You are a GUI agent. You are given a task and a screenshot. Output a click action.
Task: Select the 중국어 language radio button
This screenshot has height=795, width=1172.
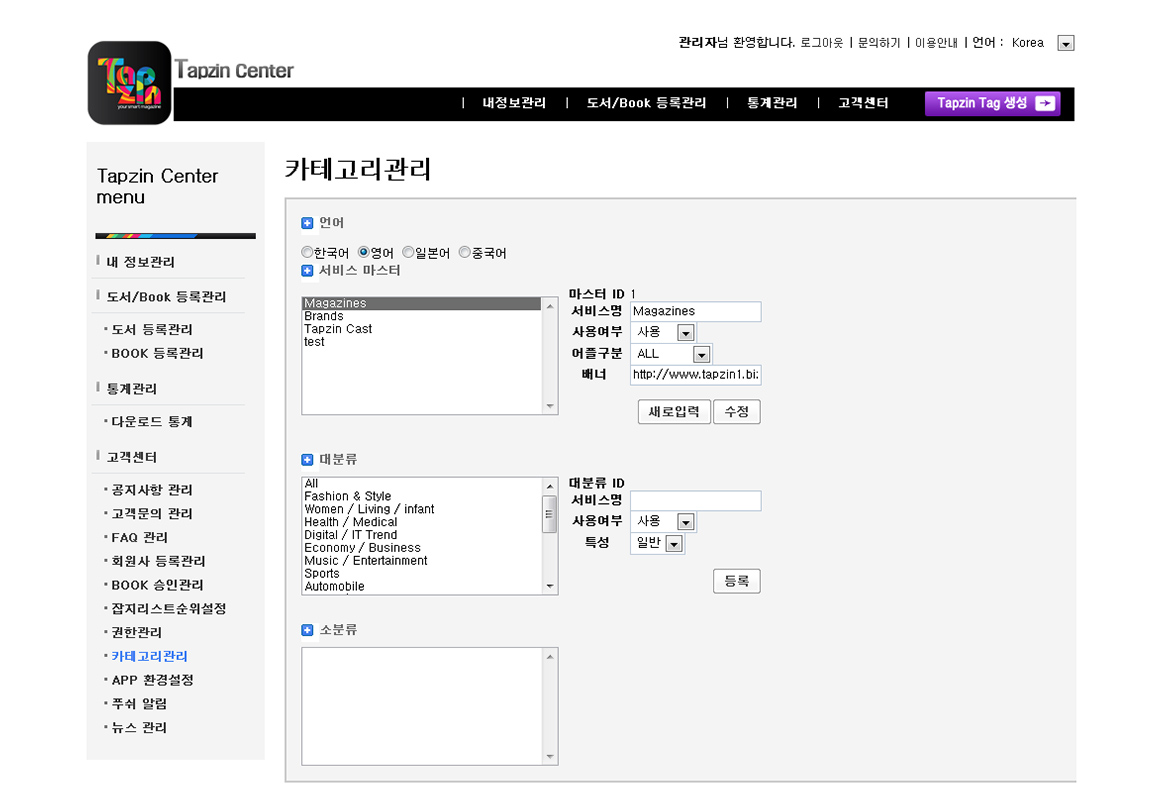click(x=465, y=252)
